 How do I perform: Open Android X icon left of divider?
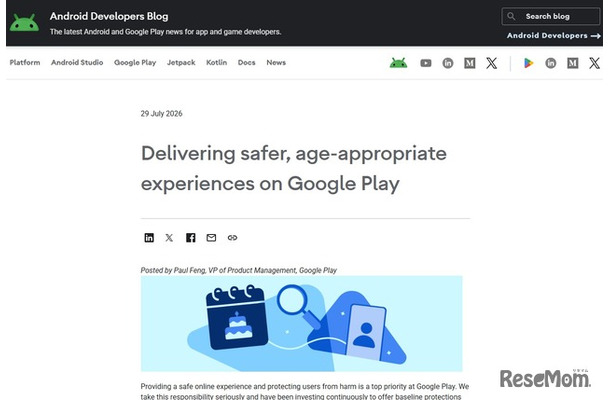491,63
